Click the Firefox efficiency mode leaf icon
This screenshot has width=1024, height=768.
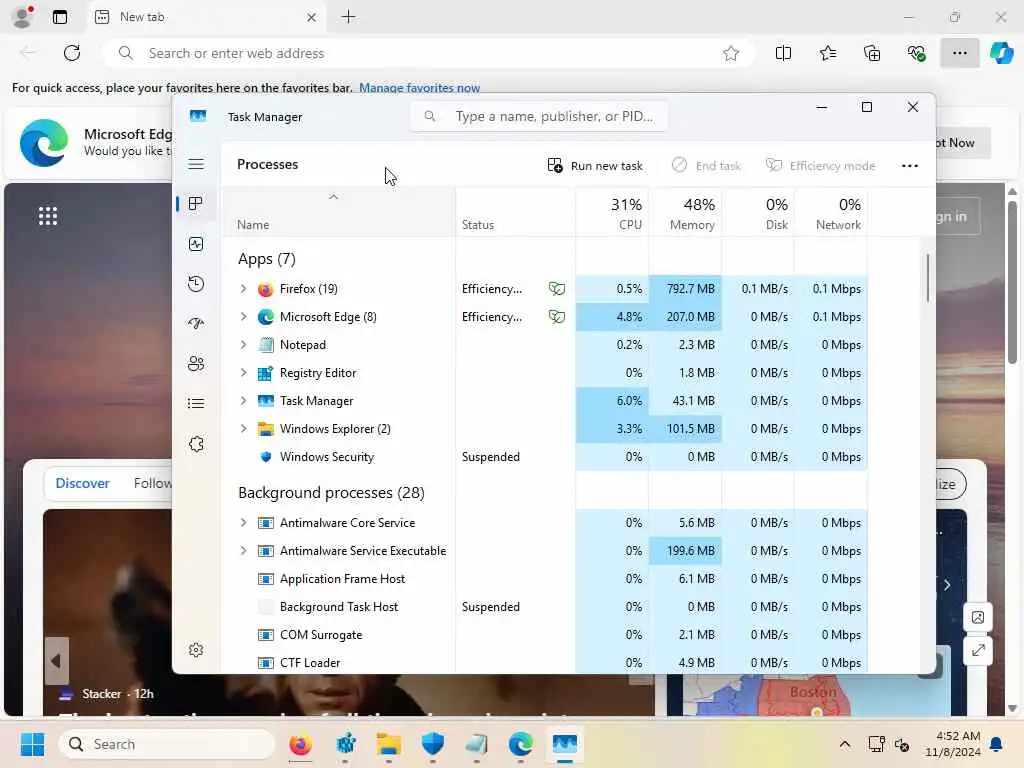[556, 289]
